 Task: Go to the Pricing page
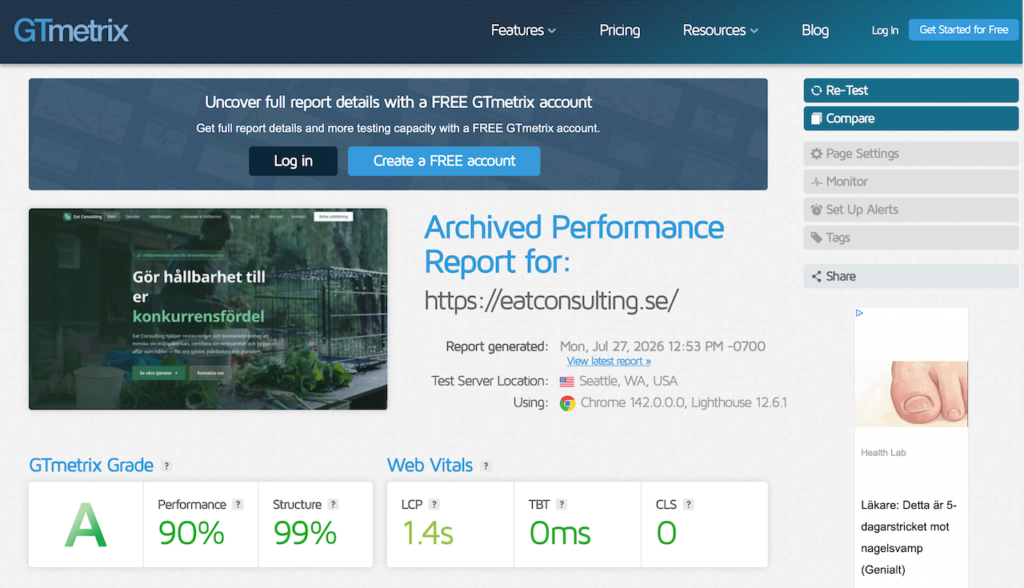click(x=620, y=30)
